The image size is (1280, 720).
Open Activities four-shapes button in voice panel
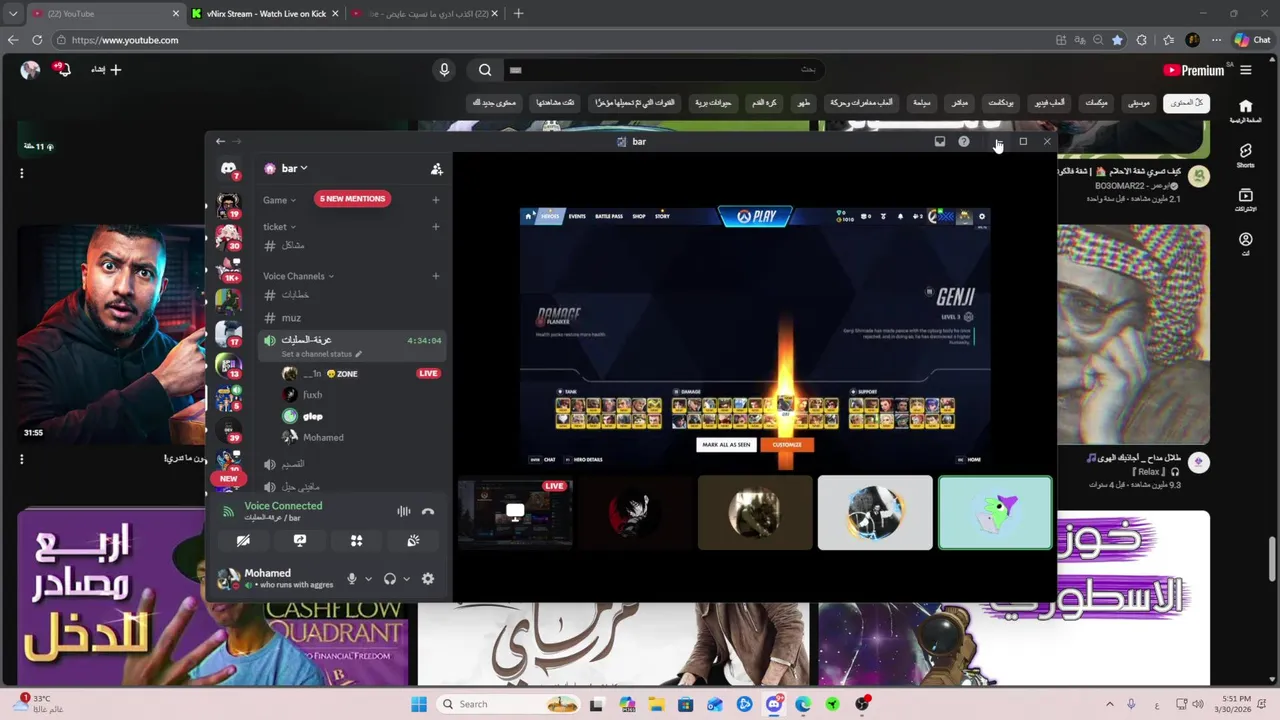coord(356,541)
